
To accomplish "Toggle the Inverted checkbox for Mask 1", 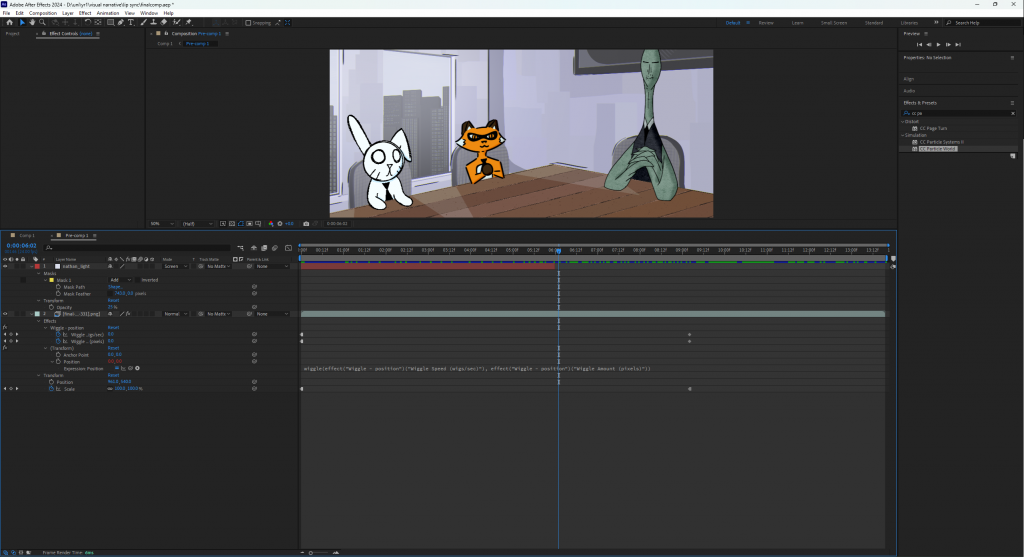I will point(138,280).
